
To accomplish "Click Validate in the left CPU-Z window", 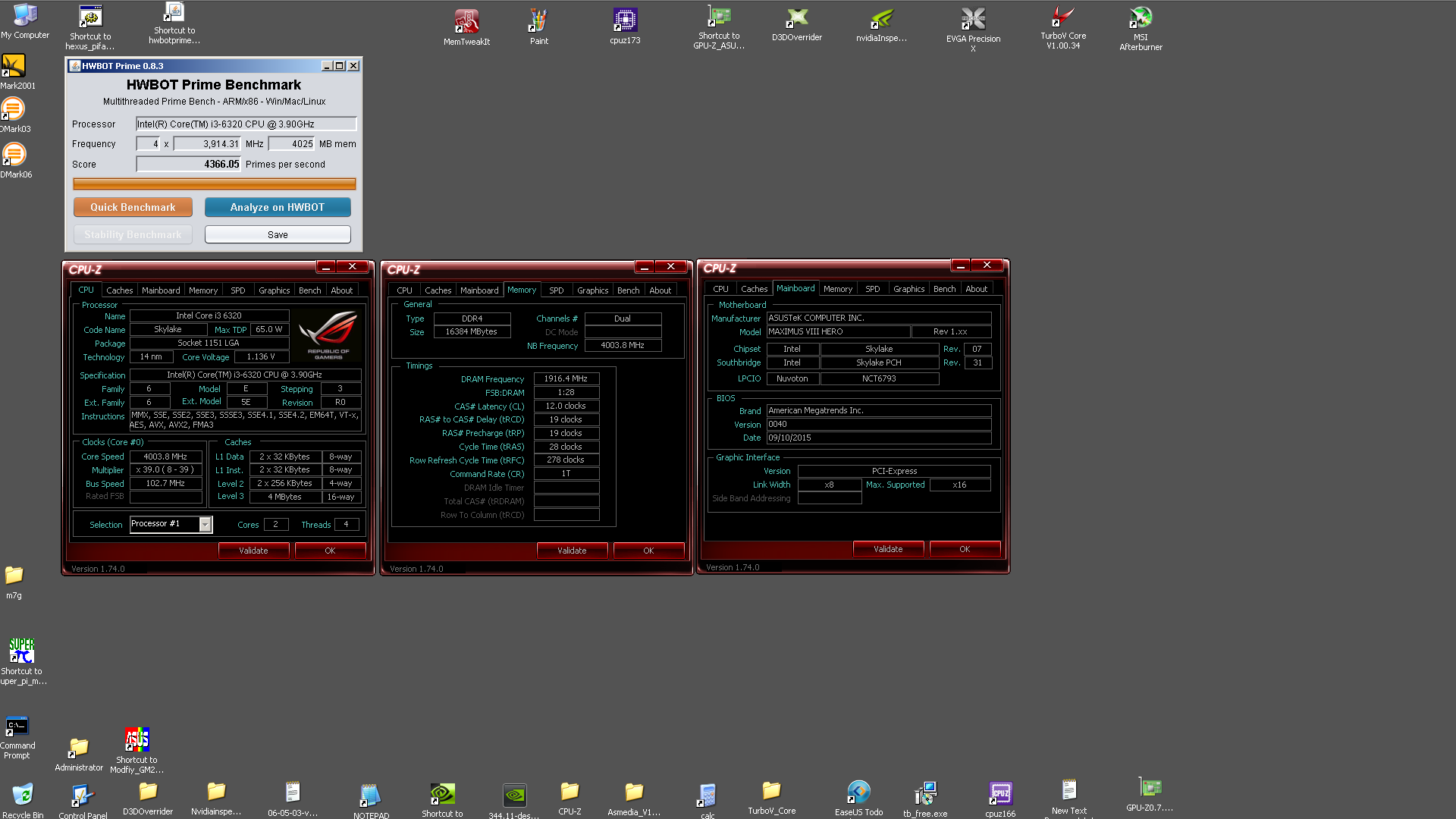I will coord(253,551).
